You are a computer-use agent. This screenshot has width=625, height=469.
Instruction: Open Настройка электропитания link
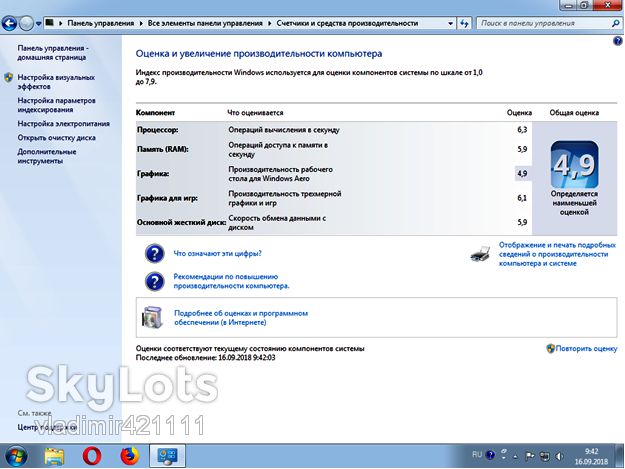coord(63,124)
